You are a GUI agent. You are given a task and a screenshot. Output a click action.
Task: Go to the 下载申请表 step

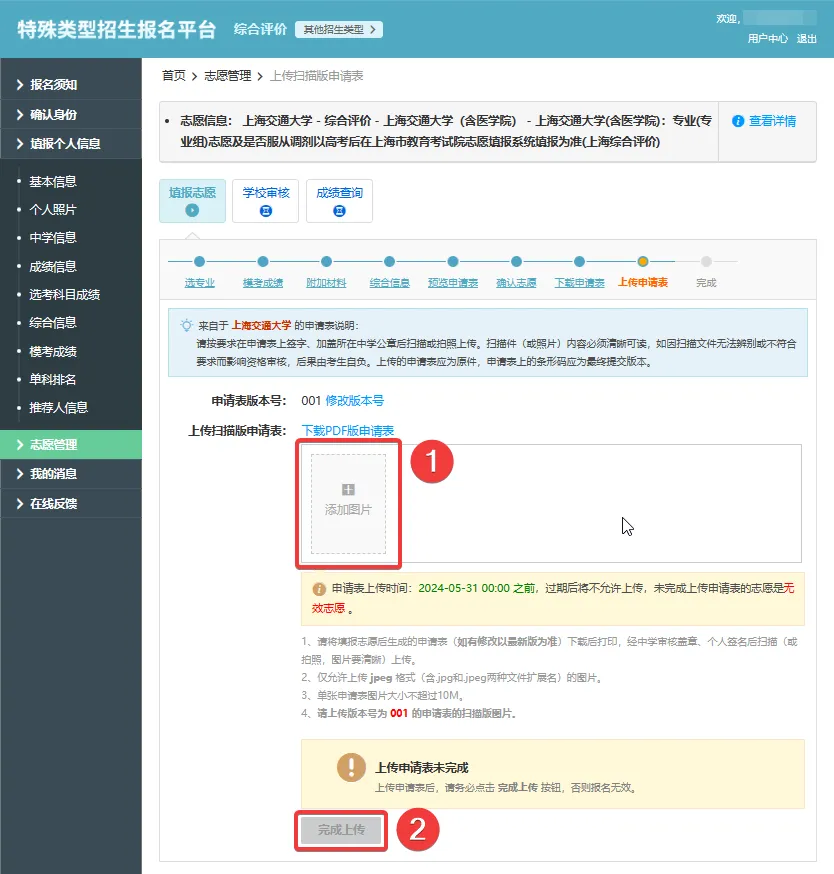pyautogui.click(x=580, y=283)
